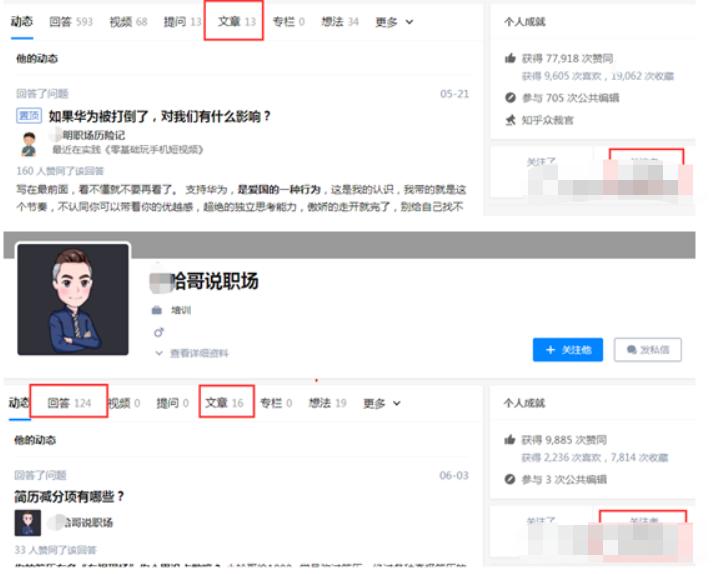718x574 pixels.
Task: Open the 想法 19 tab
Action: point(327,403)
